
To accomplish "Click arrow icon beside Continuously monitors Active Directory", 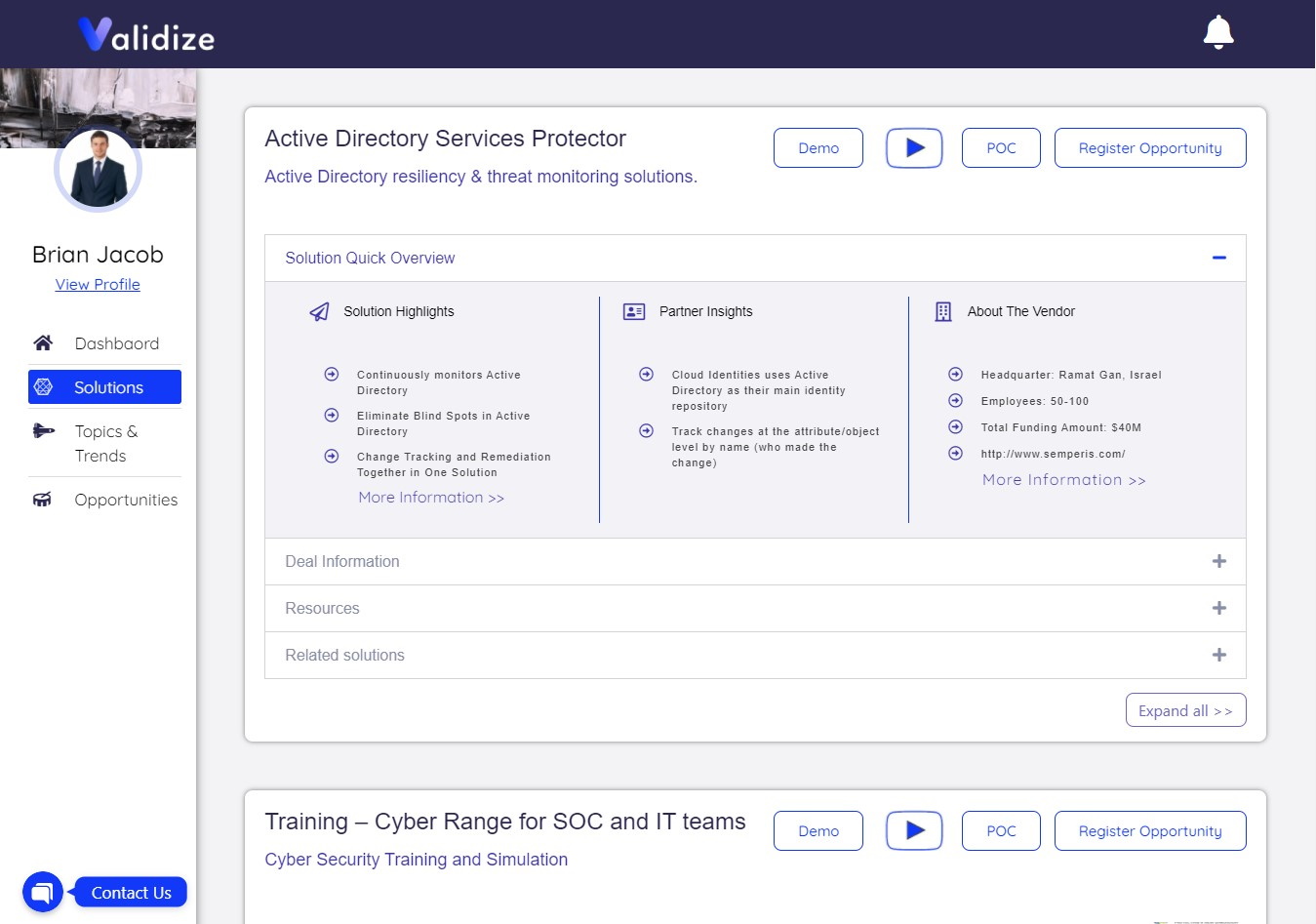I will (332, 375).
